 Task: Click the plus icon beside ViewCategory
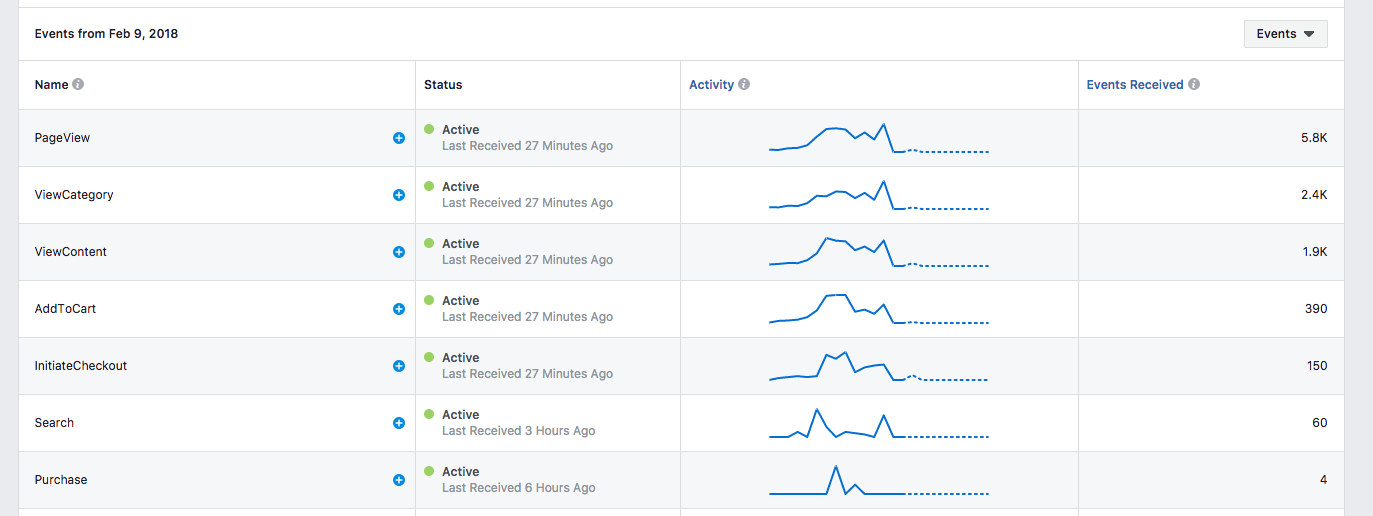coord(399,195)
